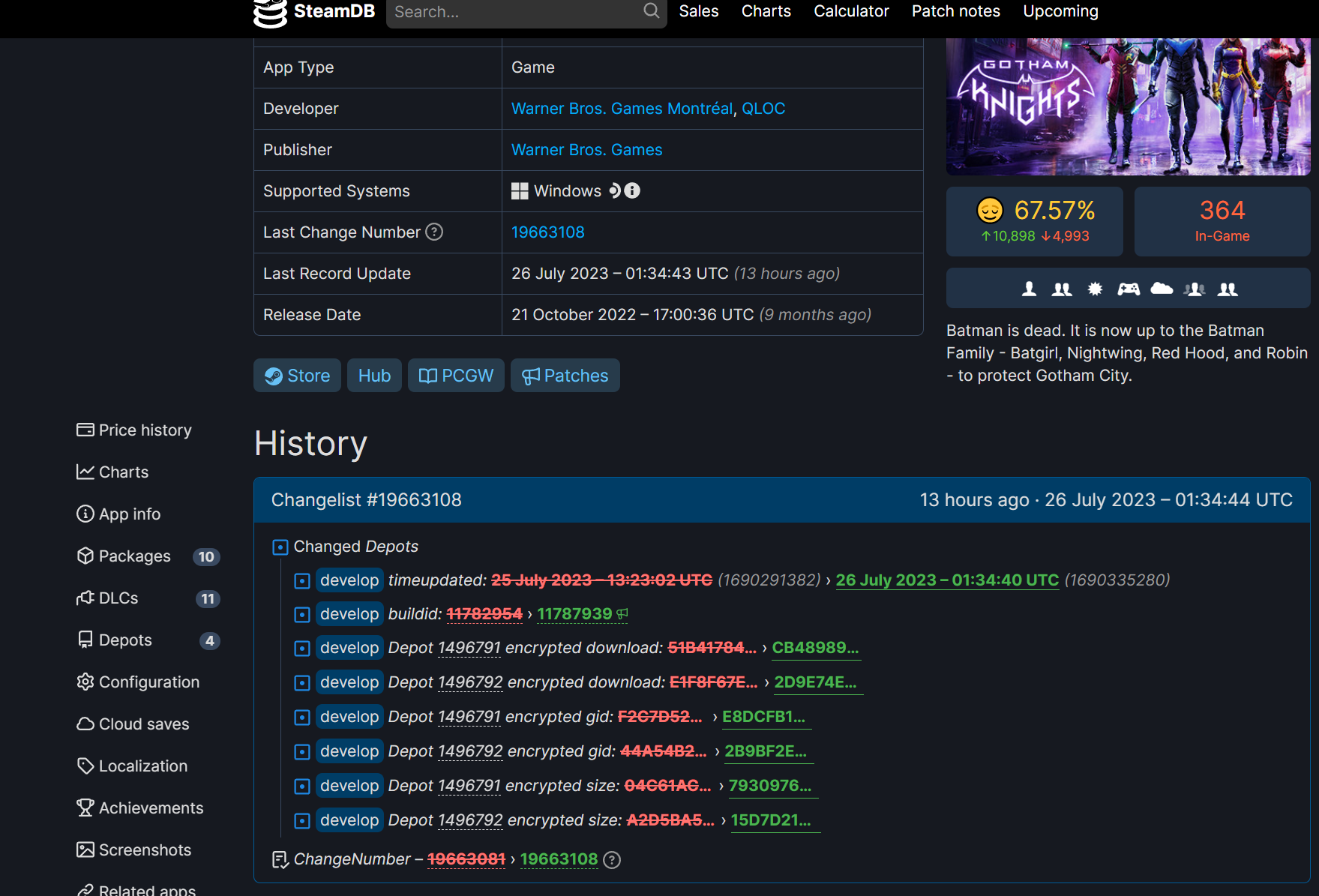This screenshot has height=896, width=1319.
Task: Open the Patch notes menu
Action: pyautogui.click(x=955, y=11)
